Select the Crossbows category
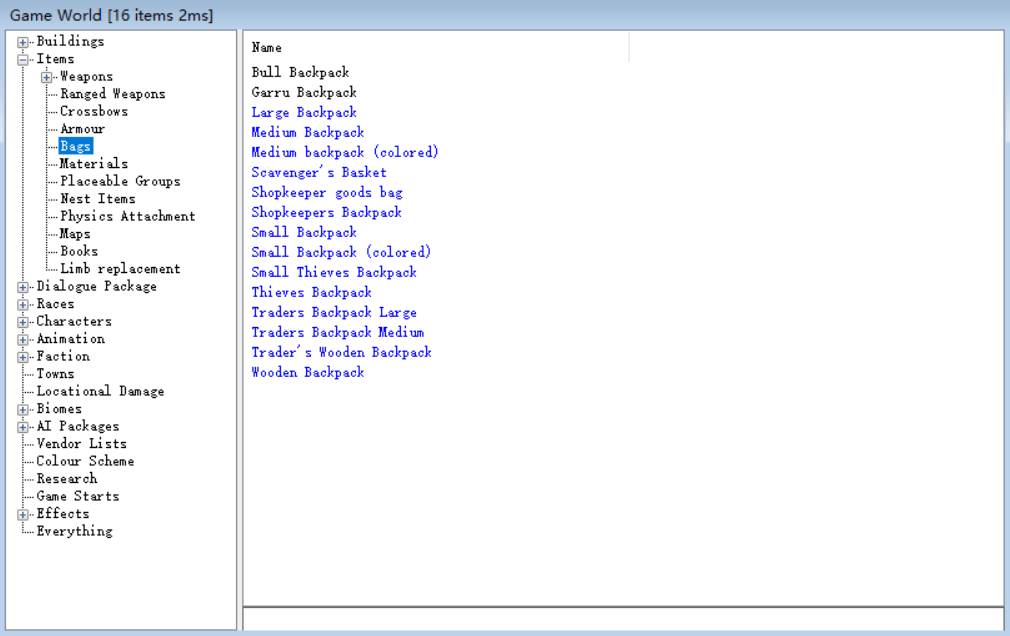Screen dimensions: 1010x636 pos(94,111)
